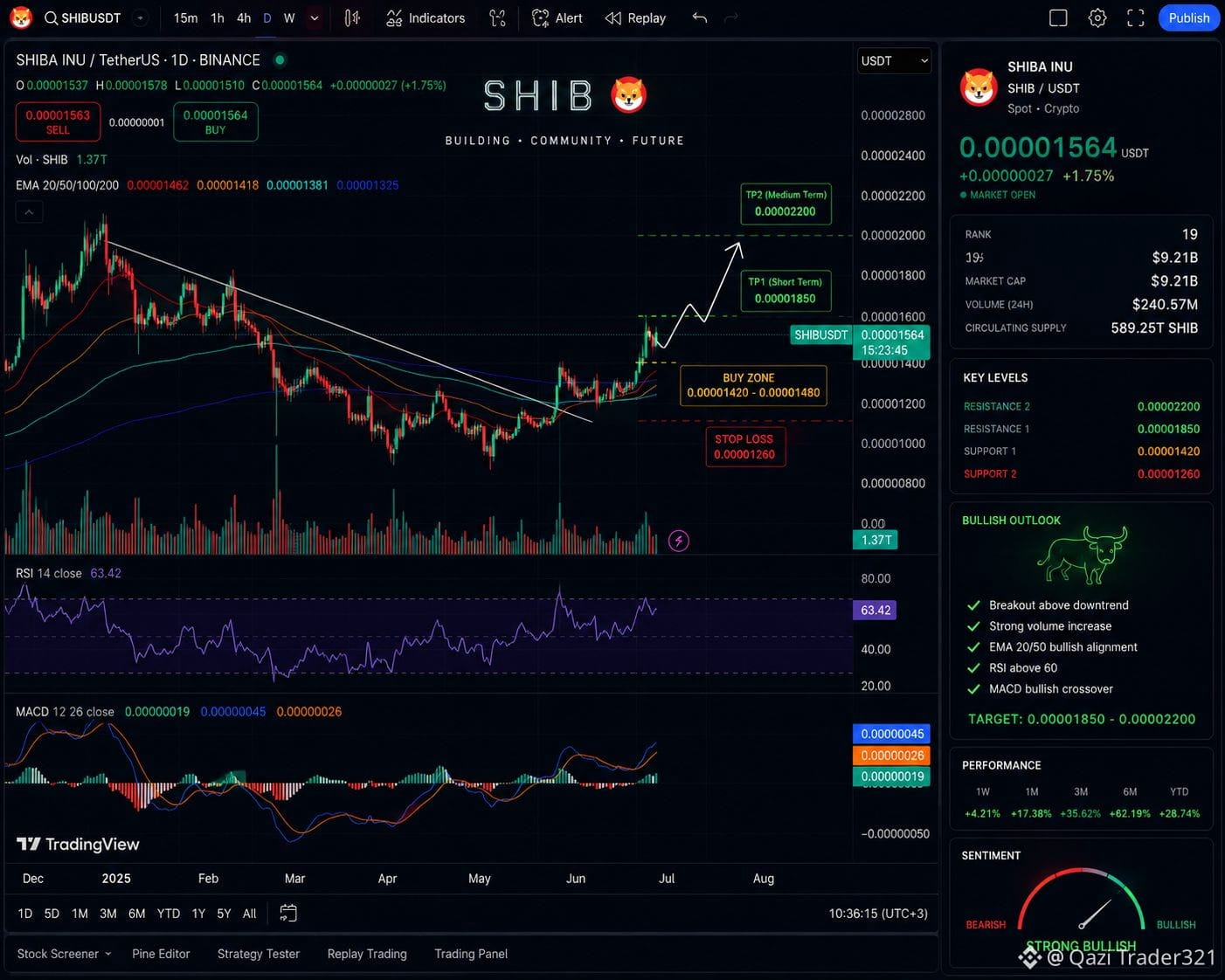Open the candlestick chart type selector
Viewport: 1225px width, 980px height.
(x=352, y=18)
